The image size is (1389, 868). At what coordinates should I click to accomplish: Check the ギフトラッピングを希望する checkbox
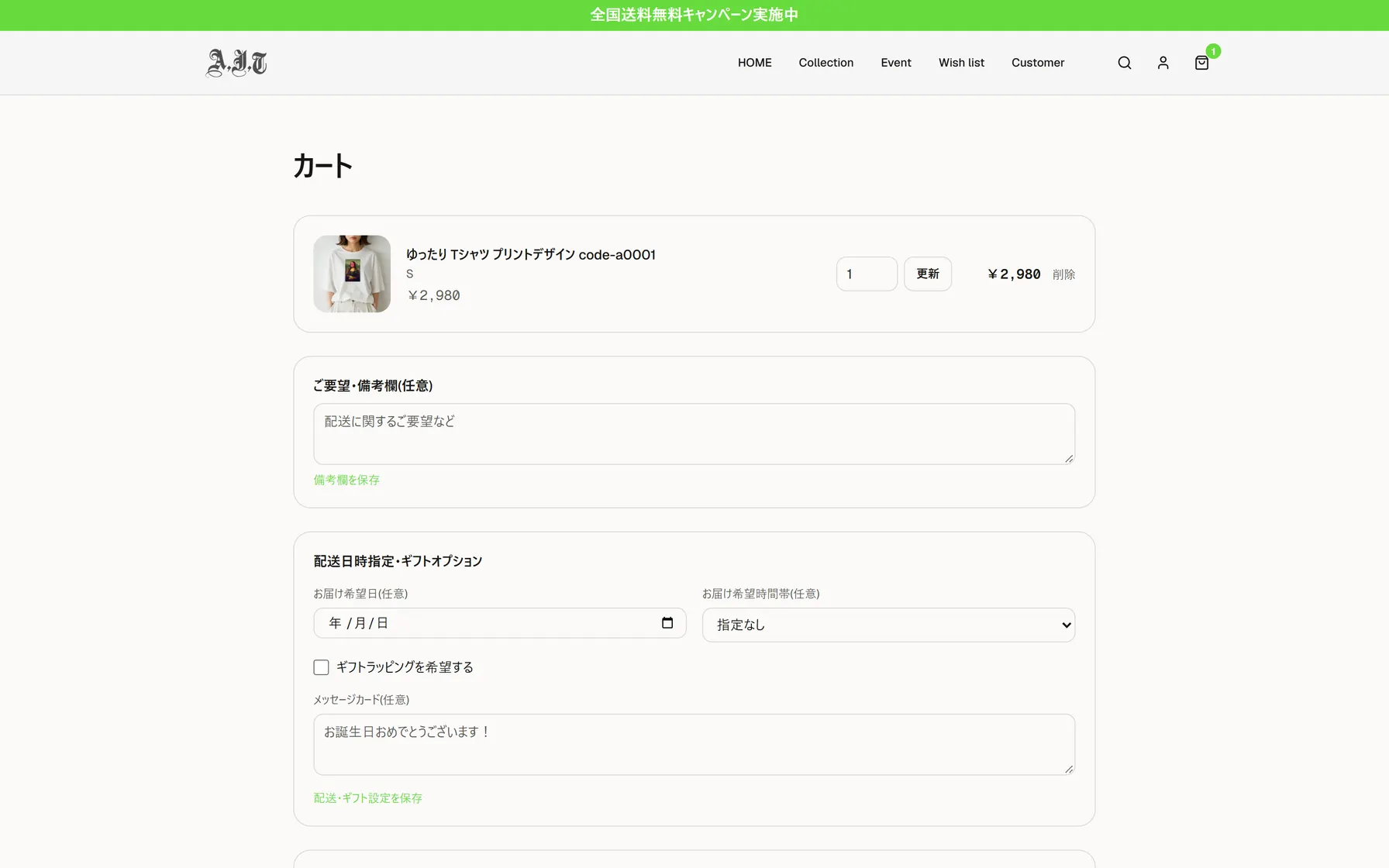click(x=321, y=667)
